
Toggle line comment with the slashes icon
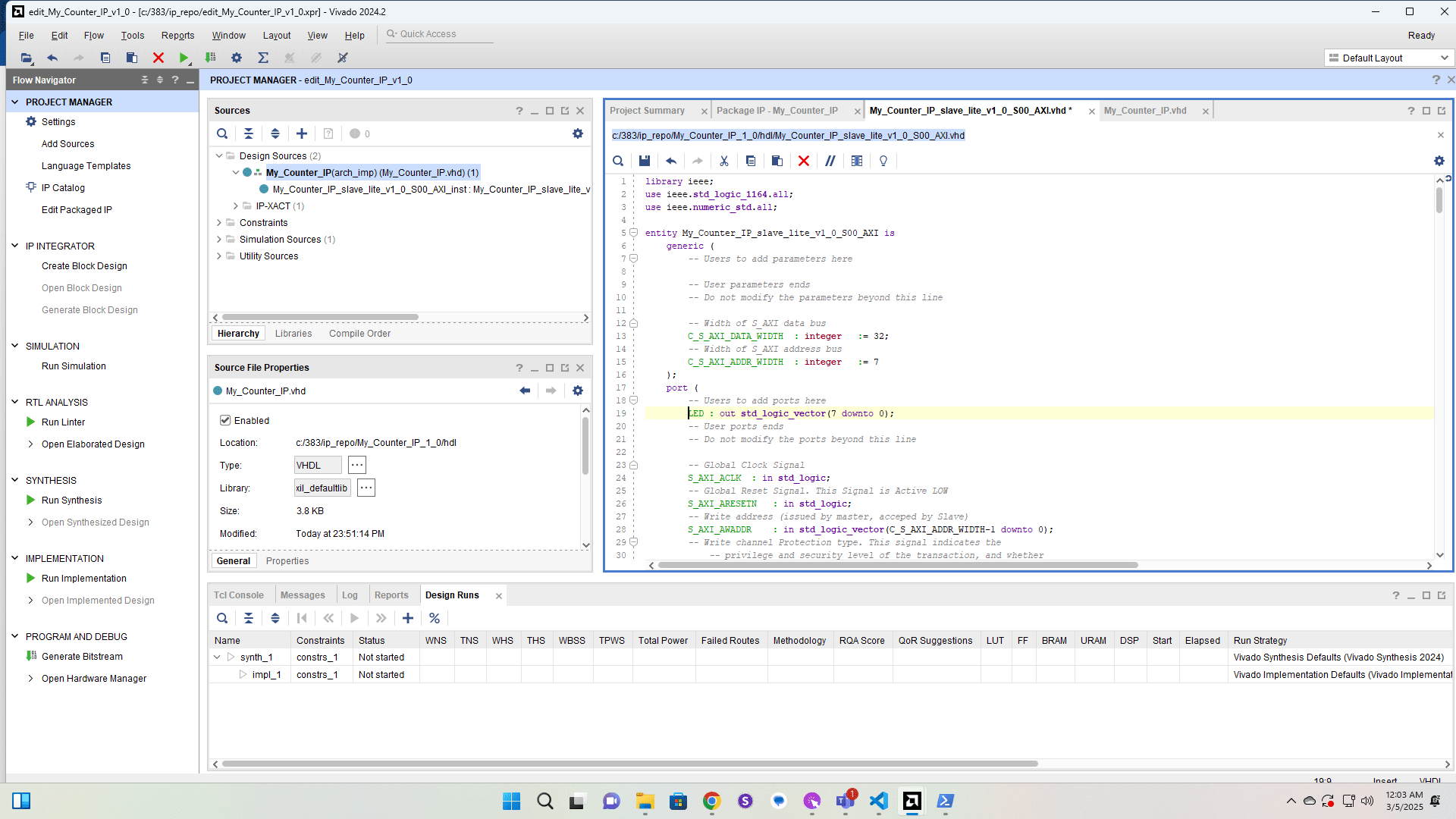coord(830,161)
